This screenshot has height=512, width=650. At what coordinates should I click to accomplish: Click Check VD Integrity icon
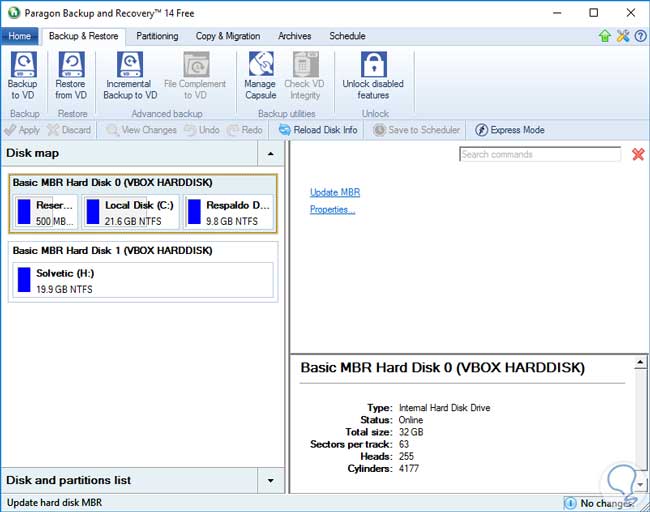point(306,64)
